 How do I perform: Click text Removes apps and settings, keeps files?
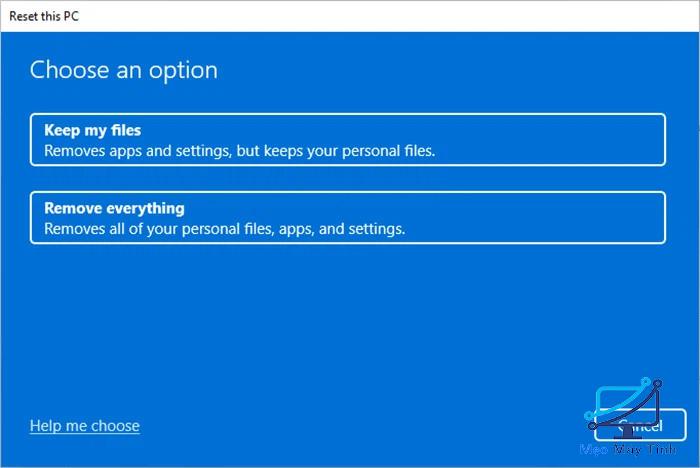click(239, 151)
